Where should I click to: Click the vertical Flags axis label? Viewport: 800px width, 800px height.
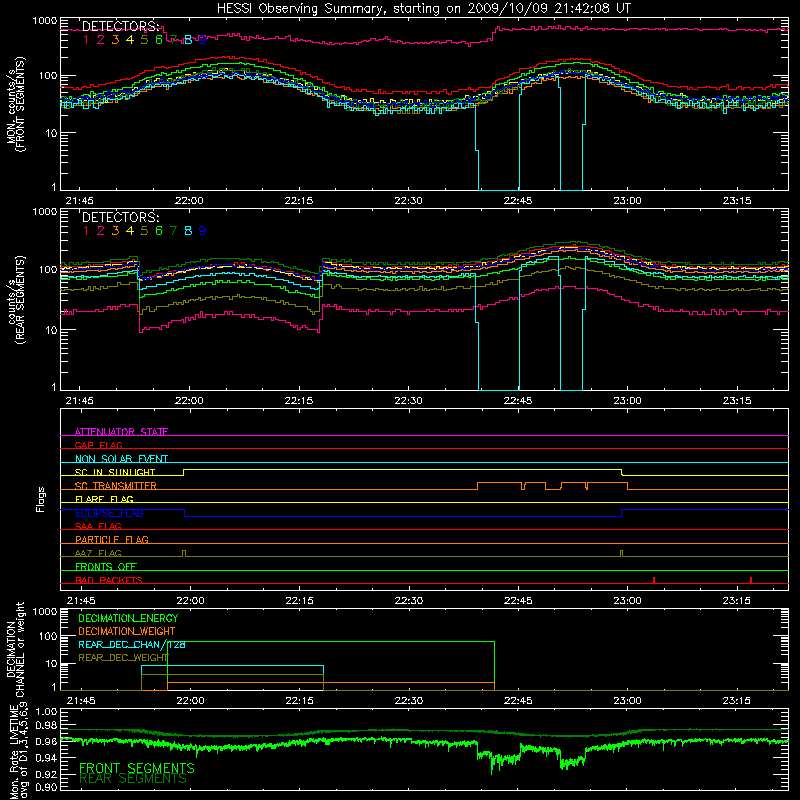[40, 499]
